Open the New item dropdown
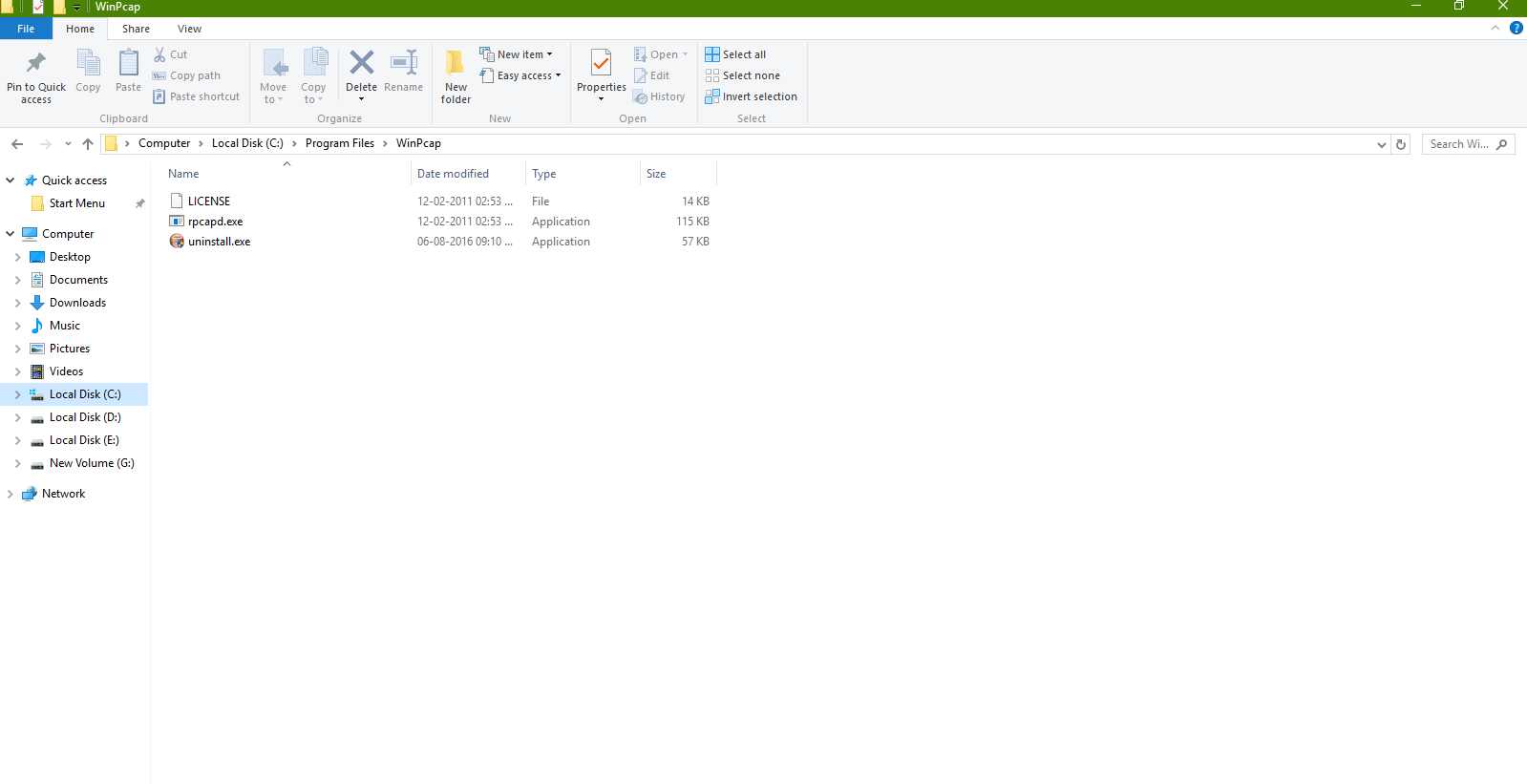 [x=516, y=54]
